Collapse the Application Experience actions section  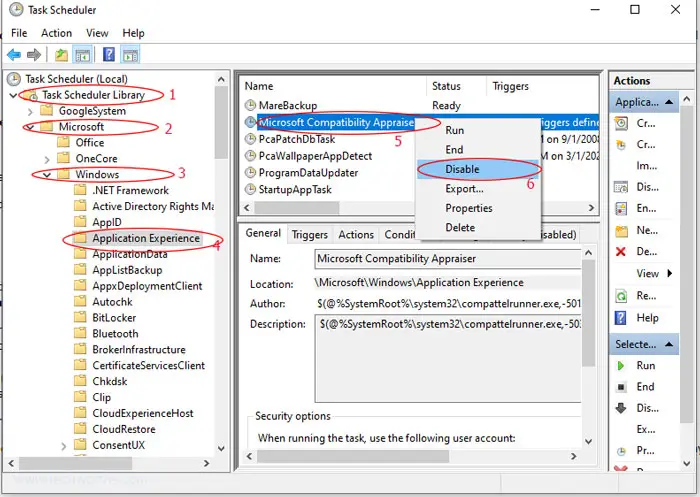tap(669, 102)
